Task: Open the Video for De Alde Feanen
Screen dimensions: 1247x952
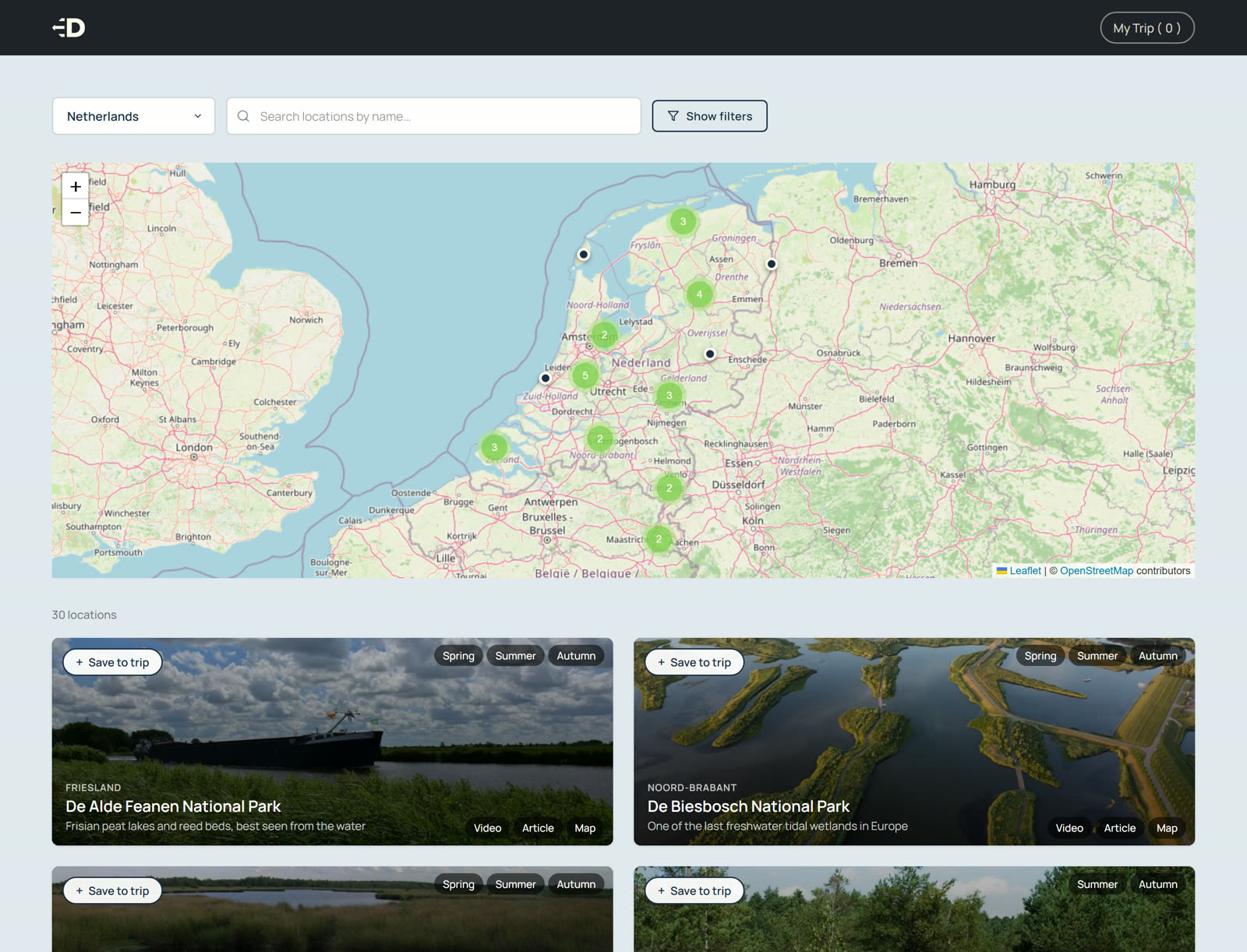Action: pyautogui.click(x=487, y=828)
